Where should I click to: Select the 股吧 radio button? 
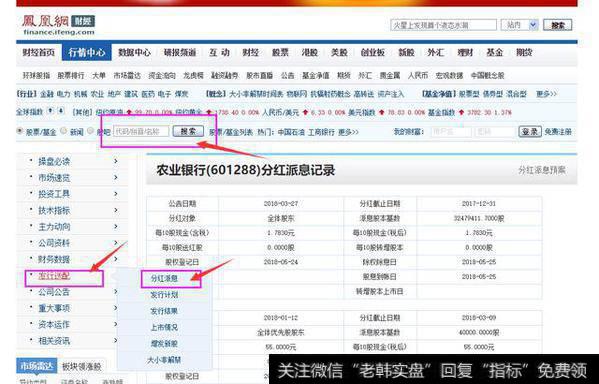point(91,131)
